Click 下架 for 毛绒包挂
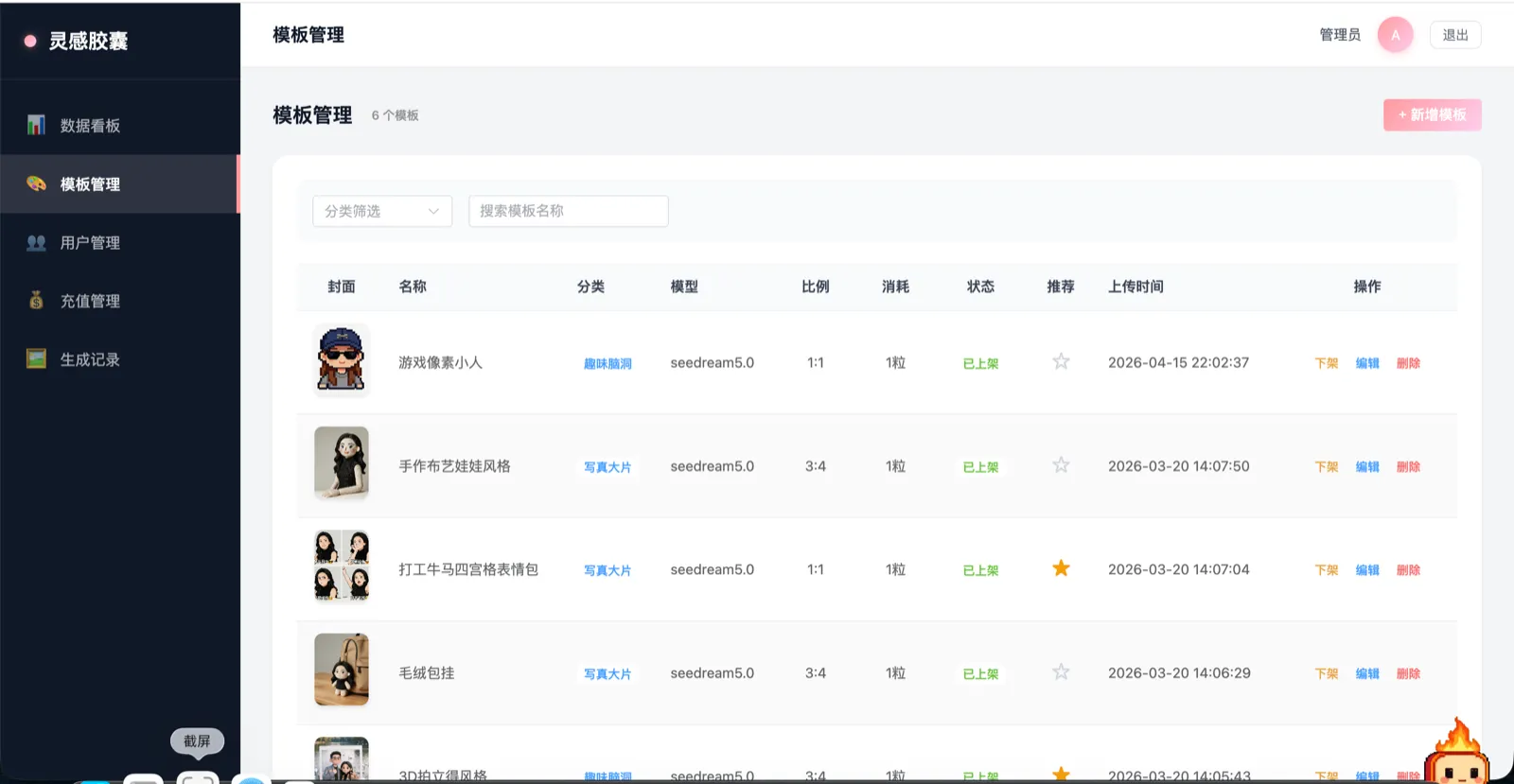 click(x=1327, y=674)
